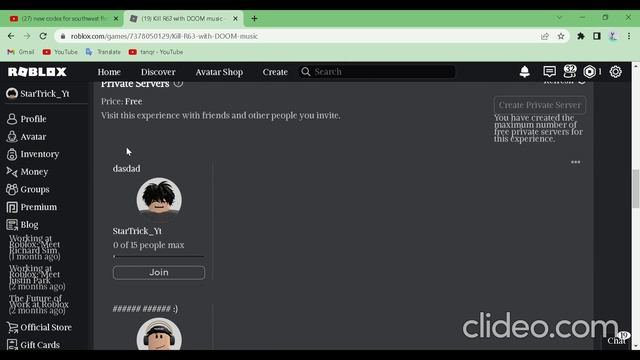
Task: Open the messages chat icon
Action: click(x=549, y=72)
